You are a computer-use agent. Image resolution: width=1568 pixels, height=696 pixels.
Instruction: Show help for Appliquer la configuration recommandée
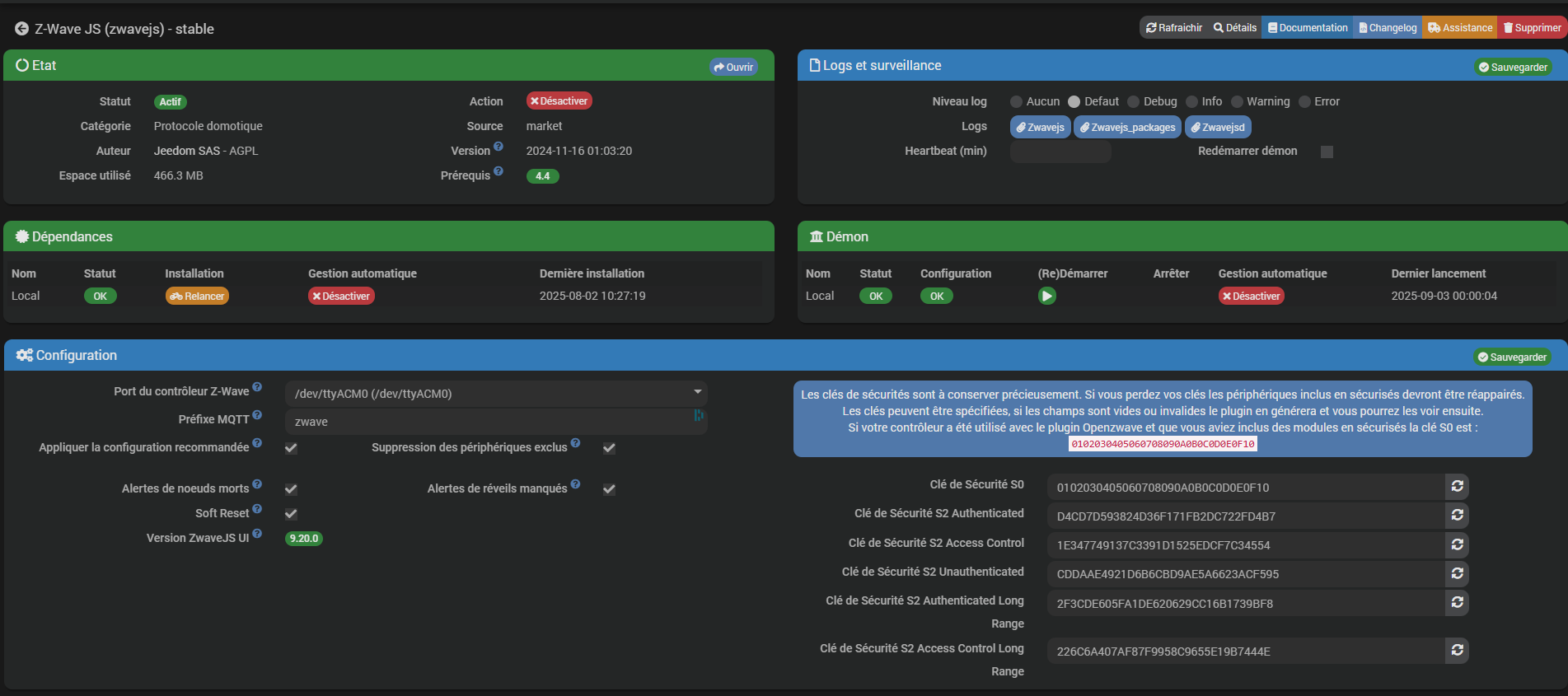click(x=257, y=443)
